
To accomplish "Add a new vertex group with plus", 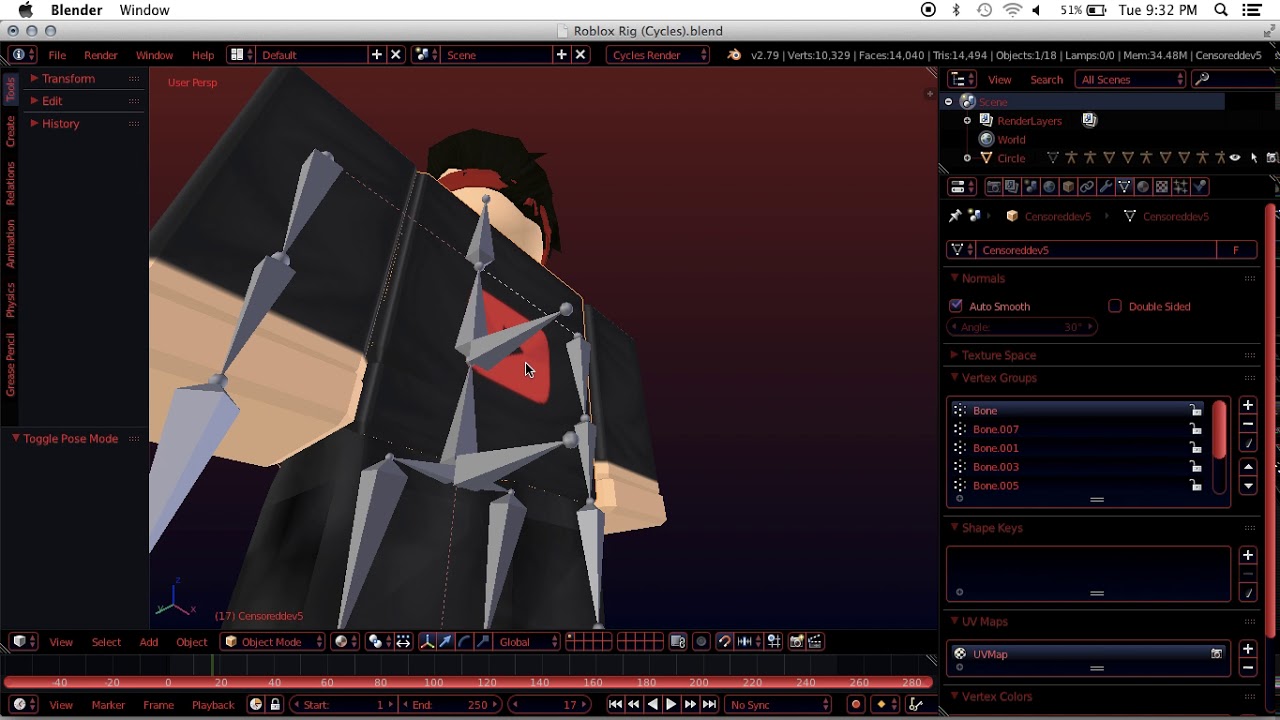I will pyautogui.click(x=1247, y=405).
